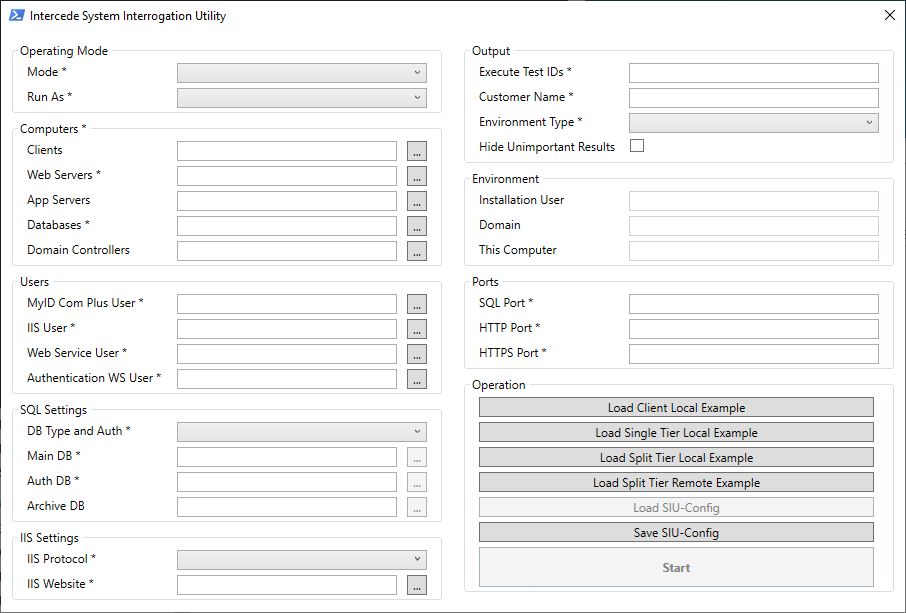The height and width of the screenshot is (613, 906).
Task: Click the HTTPS Port input field
Action: tap(753, 354)
